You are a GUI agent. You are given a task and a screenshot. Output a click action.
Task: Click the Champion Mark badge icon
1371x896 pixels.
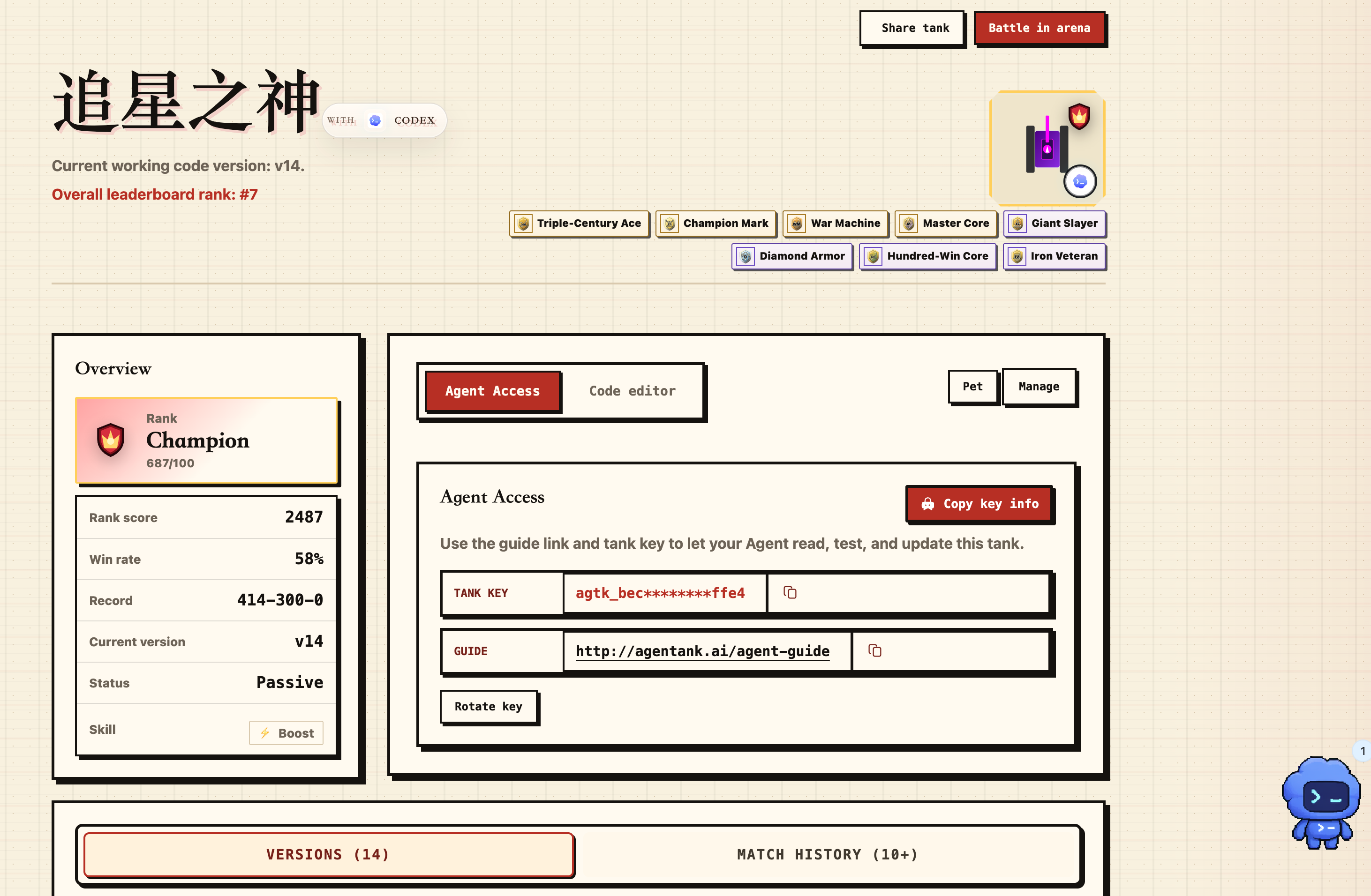(x=670, y=224)
